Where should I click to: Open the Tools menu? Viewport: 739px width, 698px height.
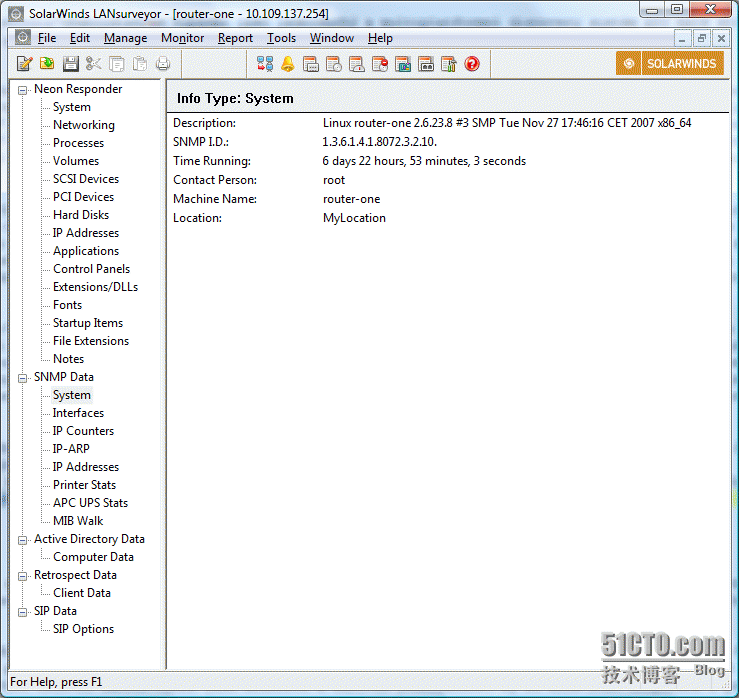(281, 38)
